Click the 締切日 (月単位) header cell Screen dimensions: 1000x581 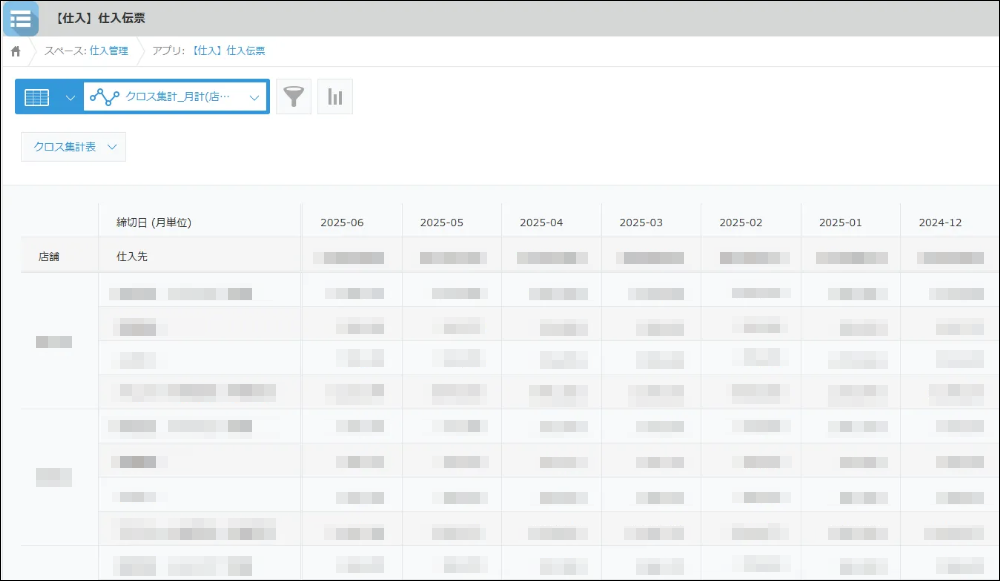point(153,222)
